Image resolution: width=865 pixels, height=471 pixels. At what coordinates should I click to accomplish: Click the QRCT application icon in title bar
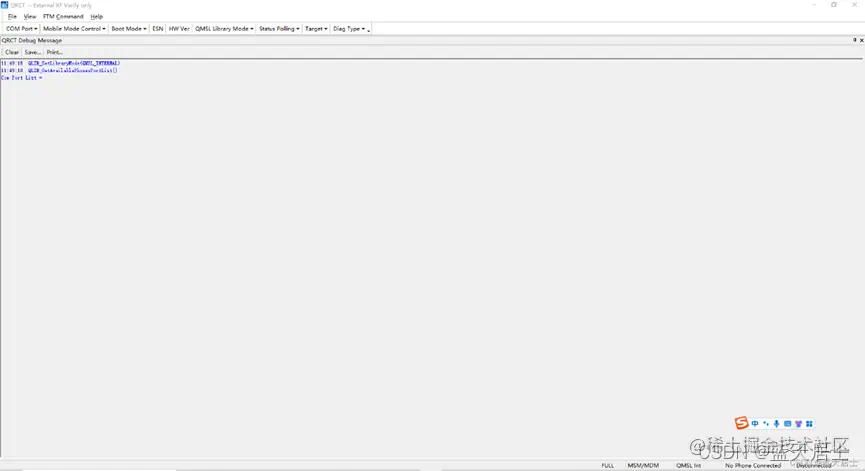tap(4, 5)
